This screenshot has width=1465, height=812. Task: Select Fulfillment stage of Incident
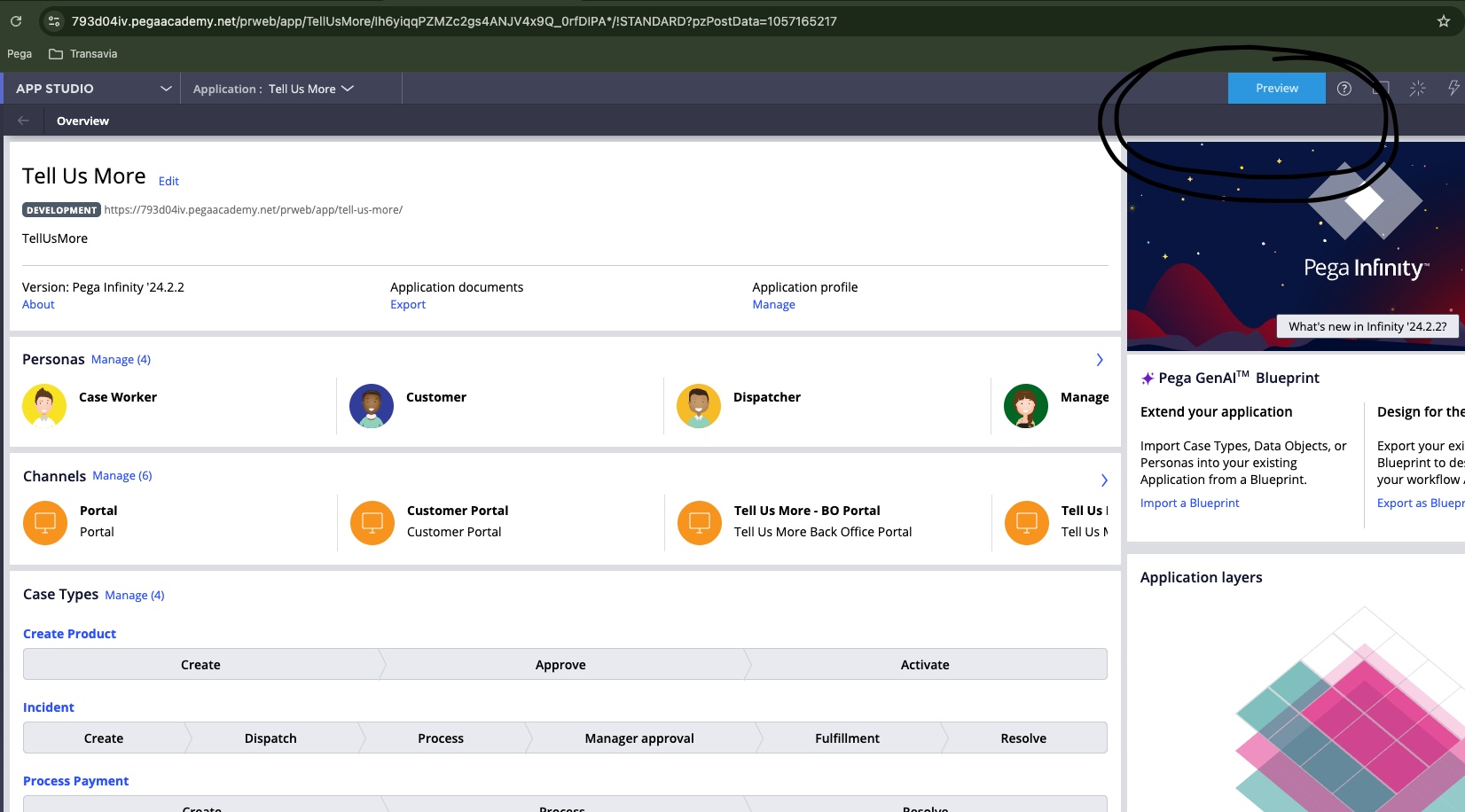(847, 738)
